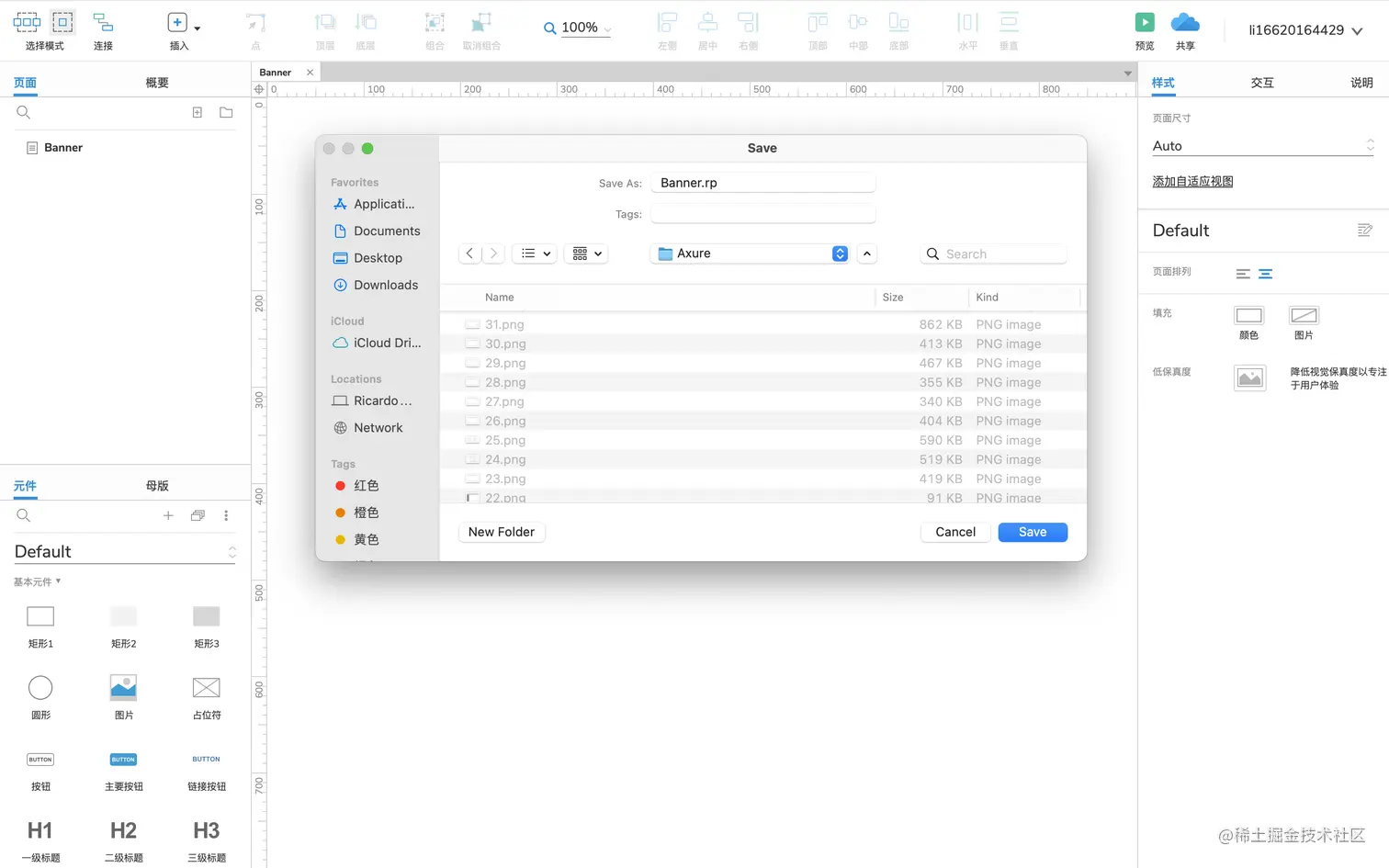Click the New Folder button
1389x868 pixels.
coord(502,532)
